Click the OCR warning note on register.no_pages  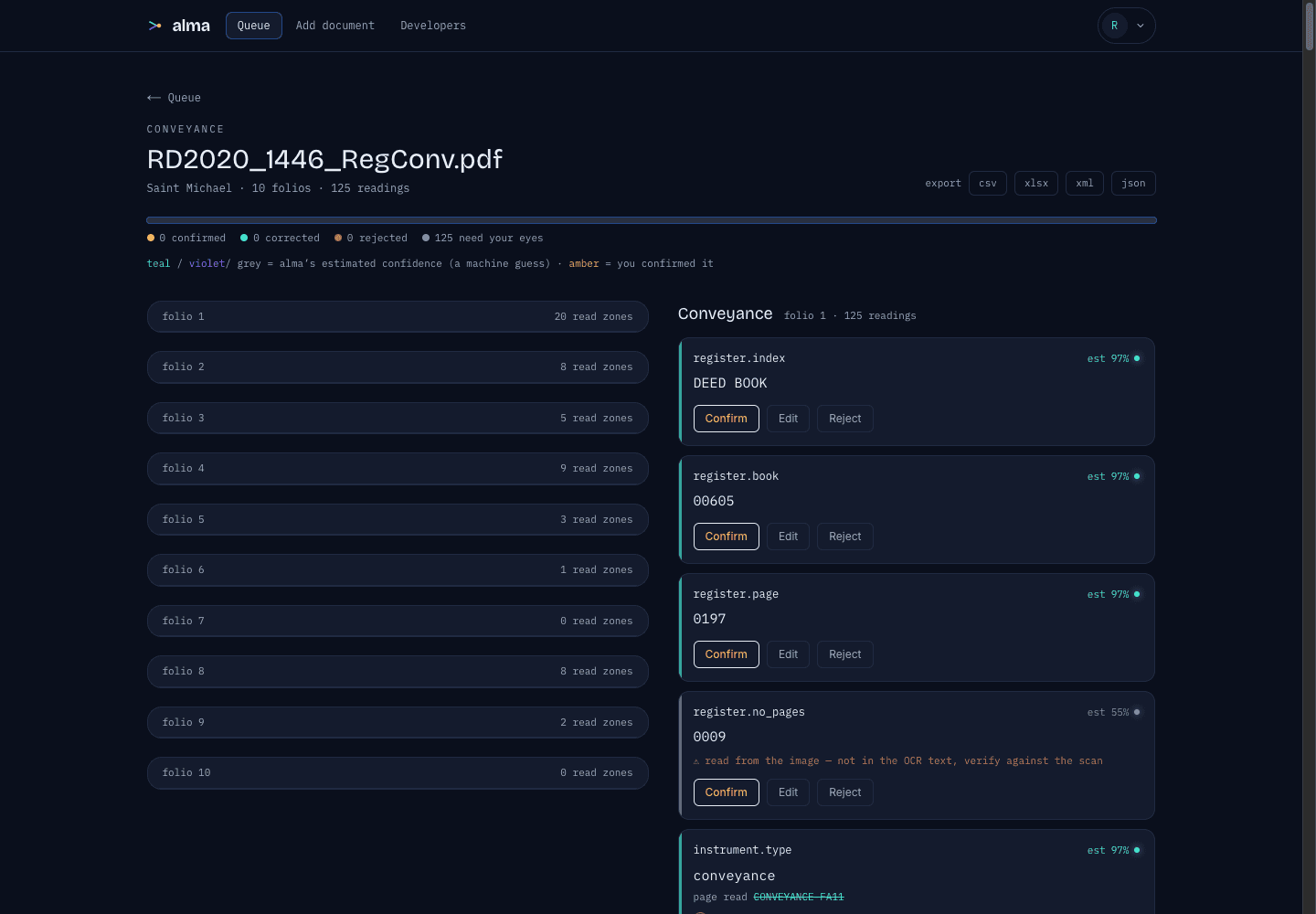pyautogui.click(x=898, y=760)
